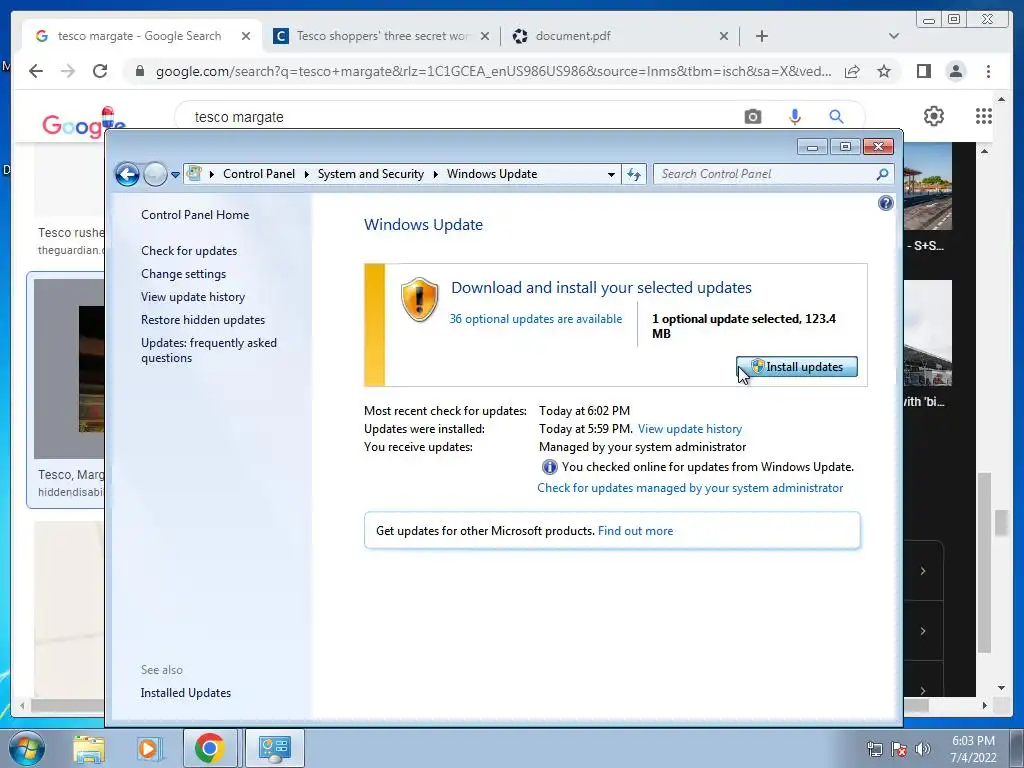The image size is (1024, 768).
Task: Click the Back arrow in Control Panel window
Action: click(x=127, y=174)
